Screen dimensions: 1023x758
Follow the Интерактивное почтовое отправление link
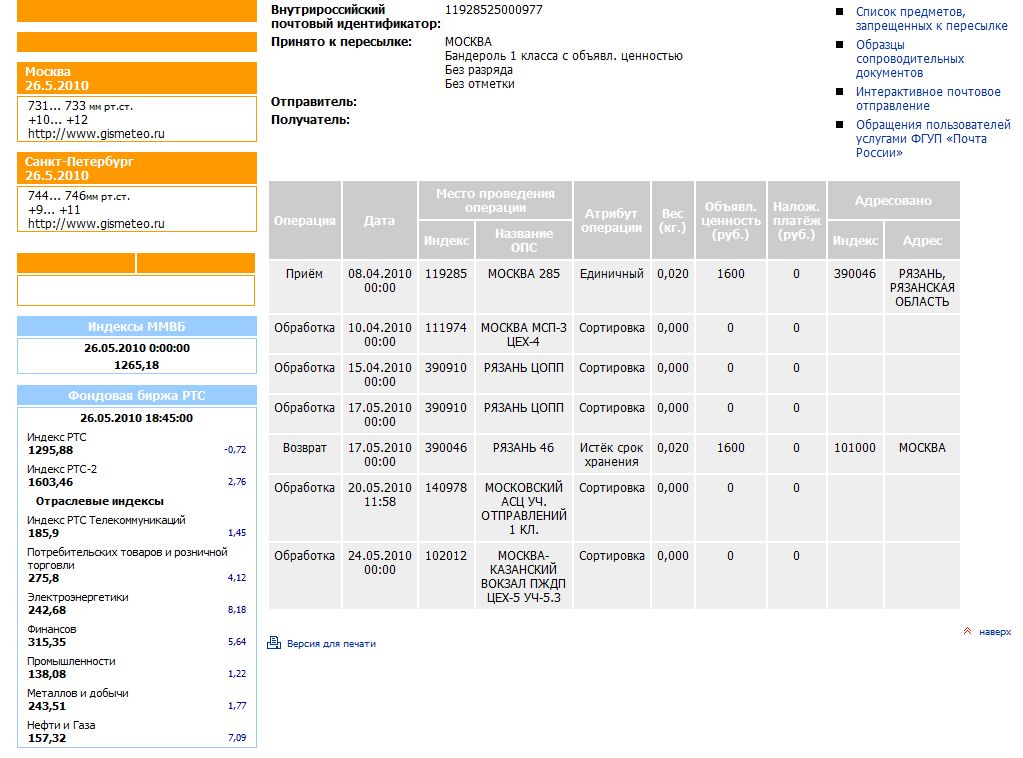(x=927, y=99)
